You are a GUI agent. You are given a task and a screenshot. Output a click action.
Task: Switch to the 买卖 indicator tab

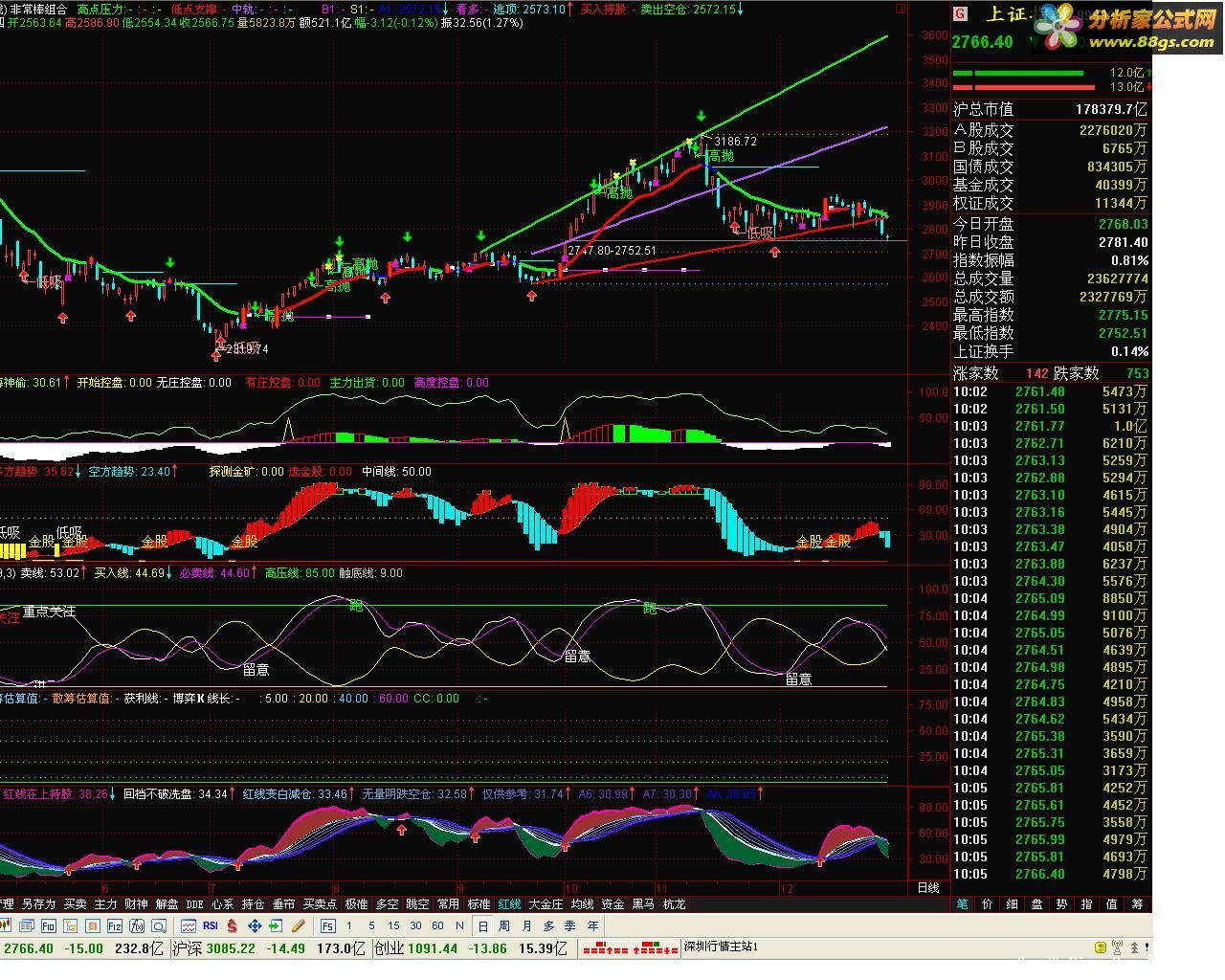point(75,903)
